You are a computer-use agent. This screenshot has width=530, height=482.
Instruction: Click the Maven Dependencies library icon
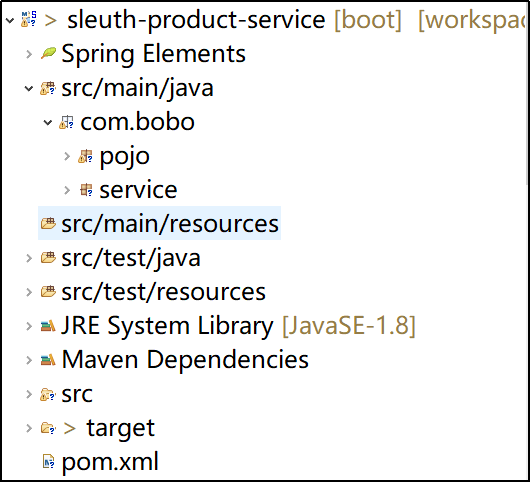pyautogui.click(x=48, y=359)
